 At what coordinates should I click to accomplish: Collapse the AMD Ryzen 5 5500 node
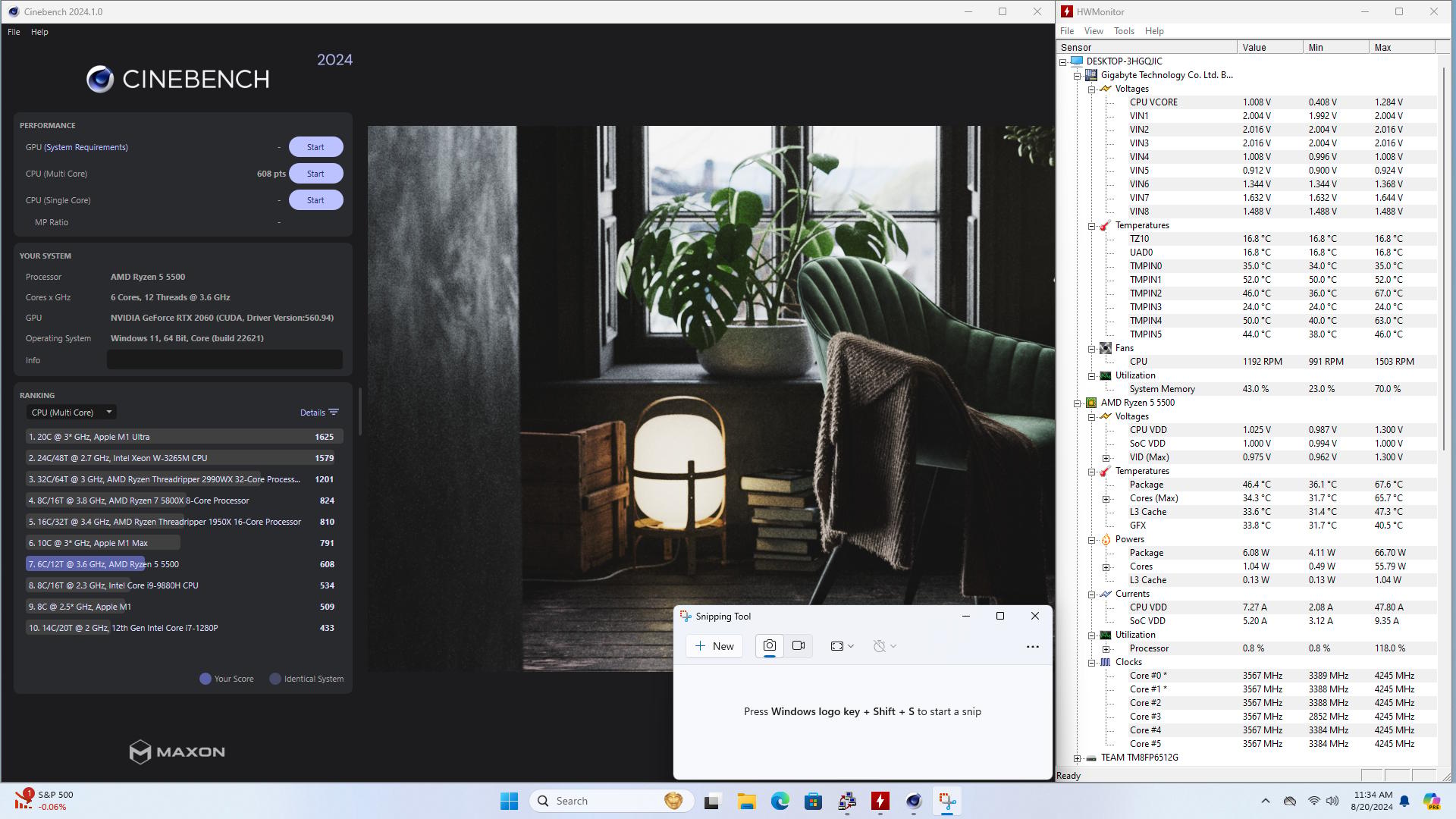coord(1078,403)
